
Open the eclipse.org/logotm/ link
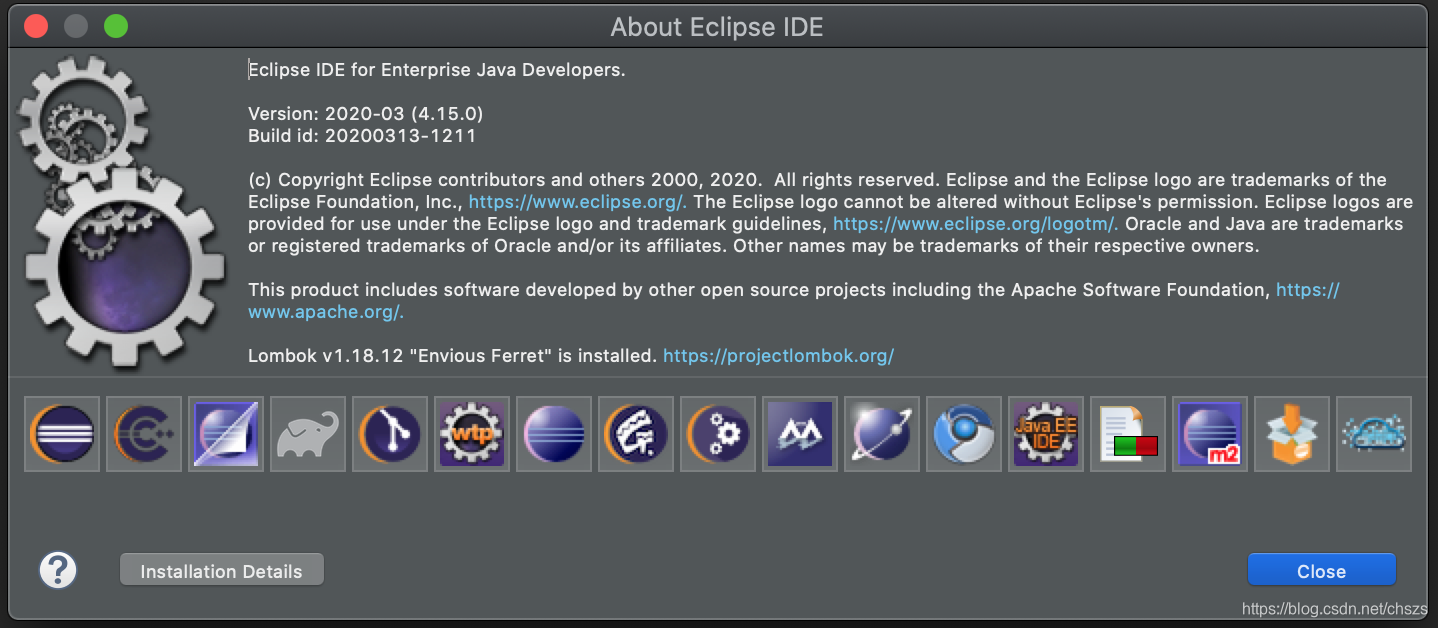point(975,224)
